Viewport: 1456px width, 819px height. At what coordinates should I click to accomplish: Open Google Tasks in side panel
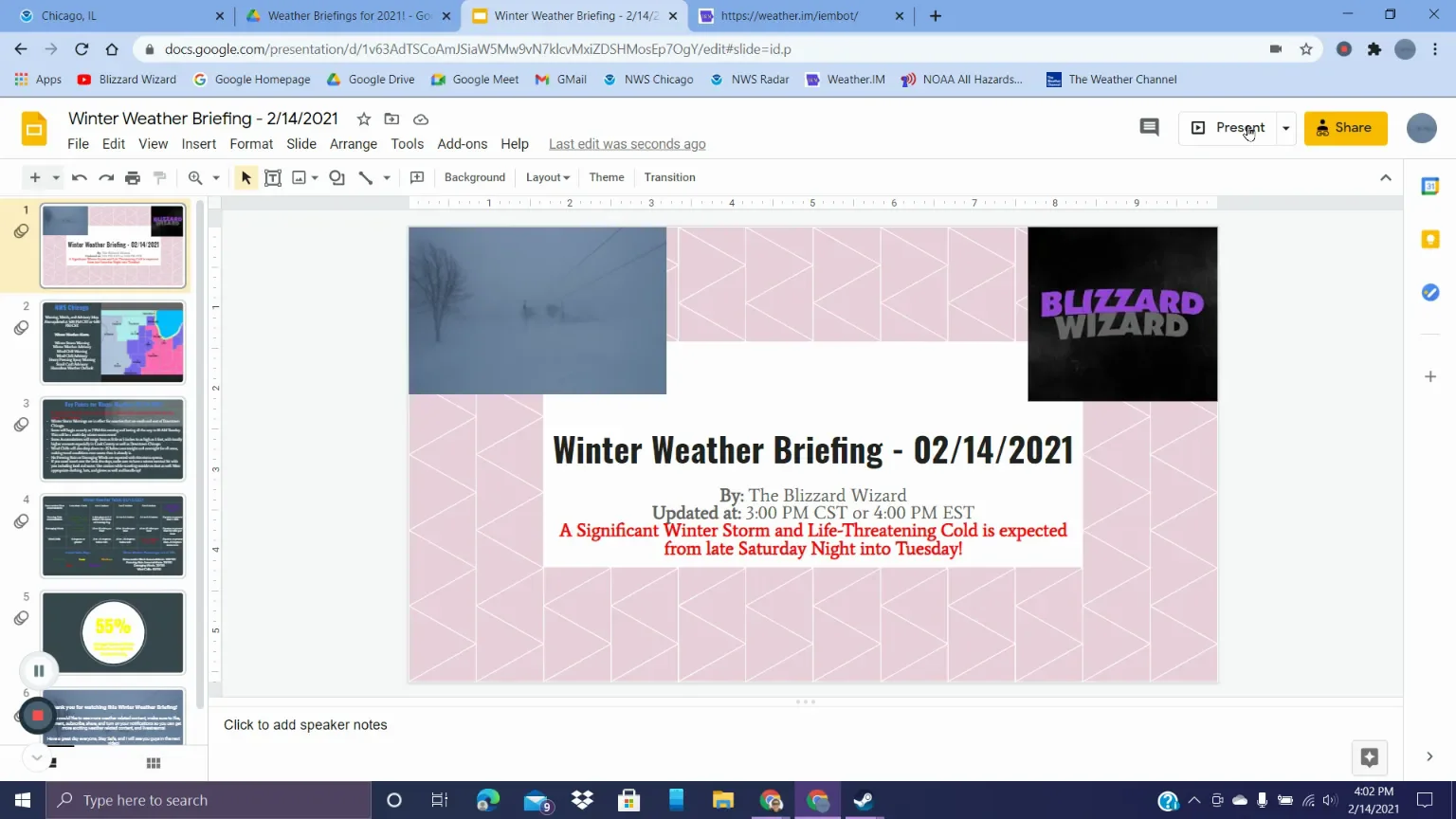click(1430, 293)
